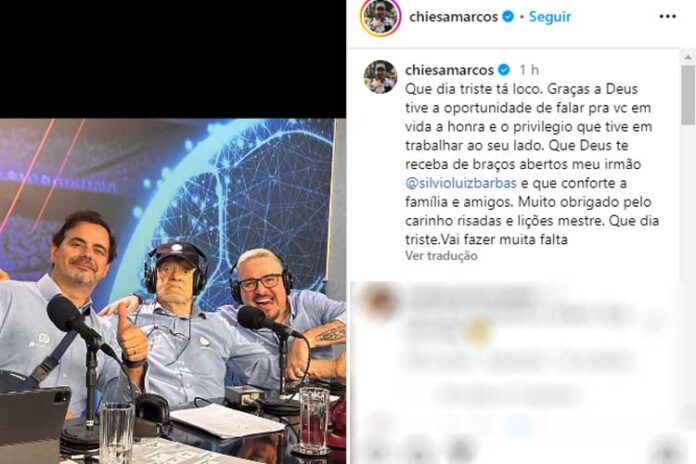This screenshot has height=464, width=696.
Task: Click the studio photo of three men
Action: coord(173,291)
